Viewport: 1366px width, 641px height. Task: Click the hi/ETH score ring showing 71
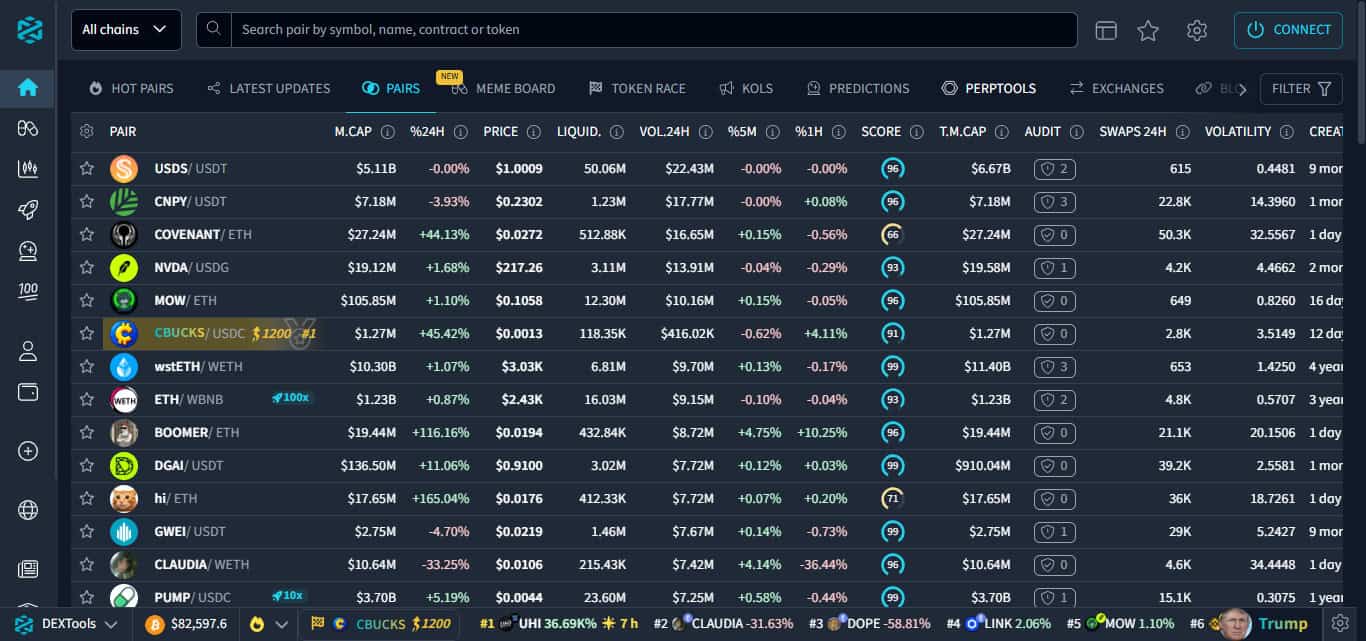(x=893, y=498)
